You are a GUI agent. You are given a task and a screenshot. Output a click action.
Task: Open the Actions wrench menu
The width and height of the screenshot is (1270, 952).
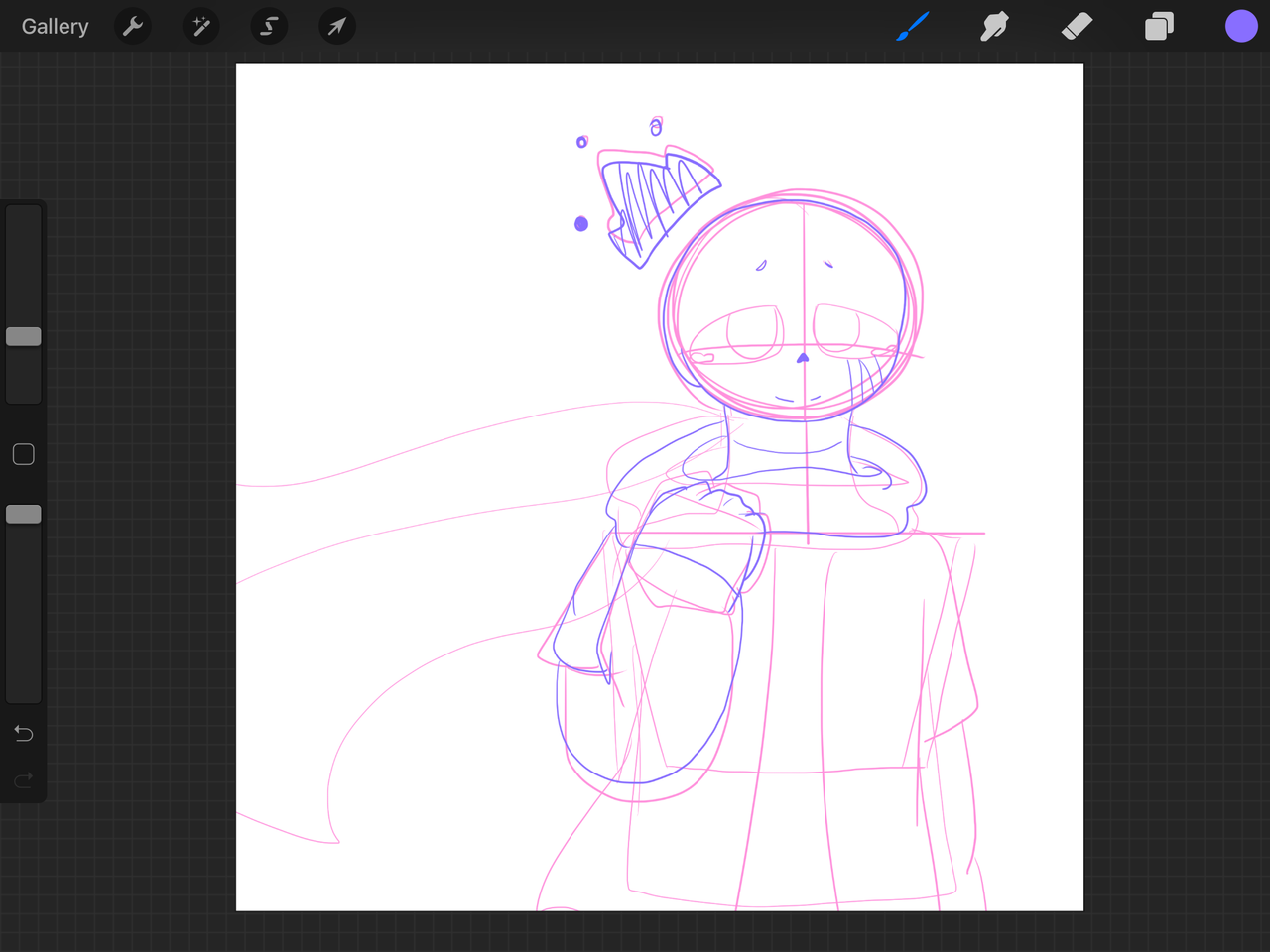[x=133, y=27]
